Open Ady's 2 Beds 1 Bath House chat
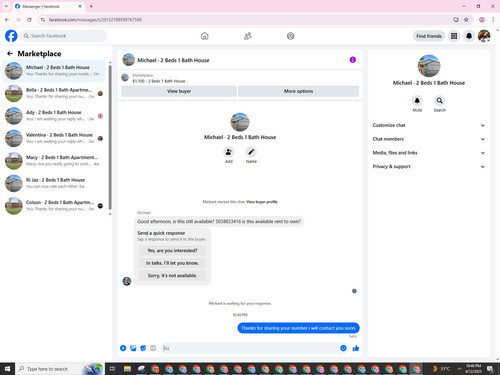This screenshot has height=375, width=500. [54, 116]
